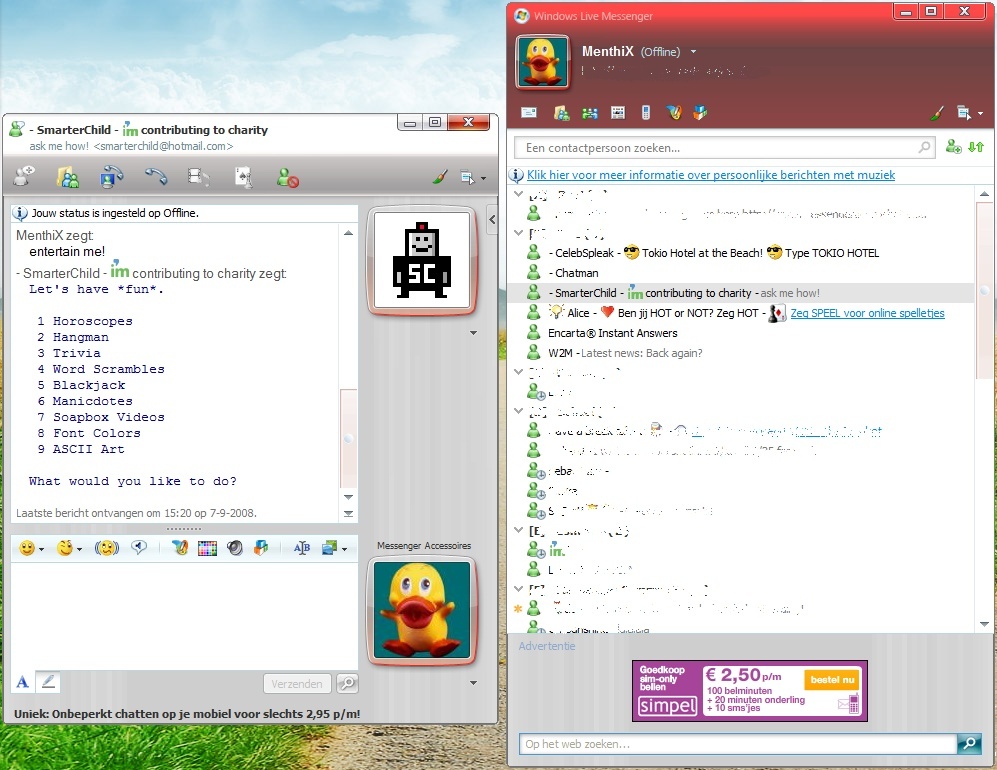The image size is (997, 770).
Task: Open the two-people contacts icon in Messenger toolbar
Action: tap(589, 113)
